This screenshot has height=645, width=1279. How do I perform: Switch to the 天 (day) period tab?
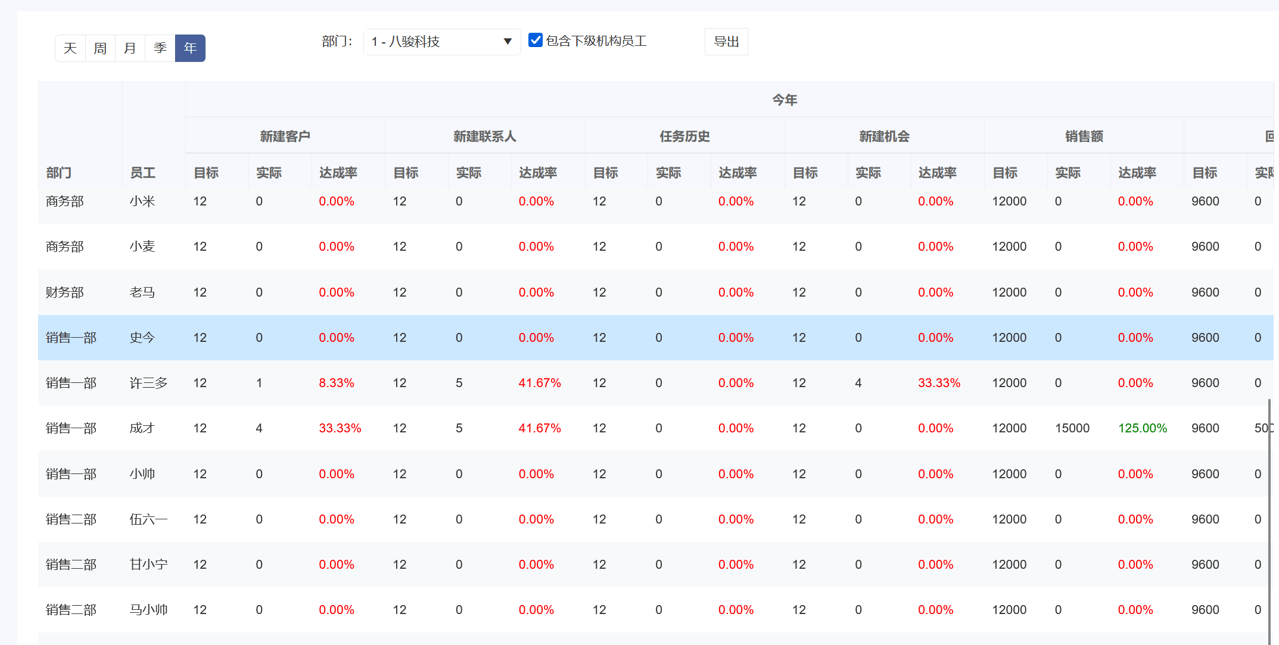[x=70, y=47]
